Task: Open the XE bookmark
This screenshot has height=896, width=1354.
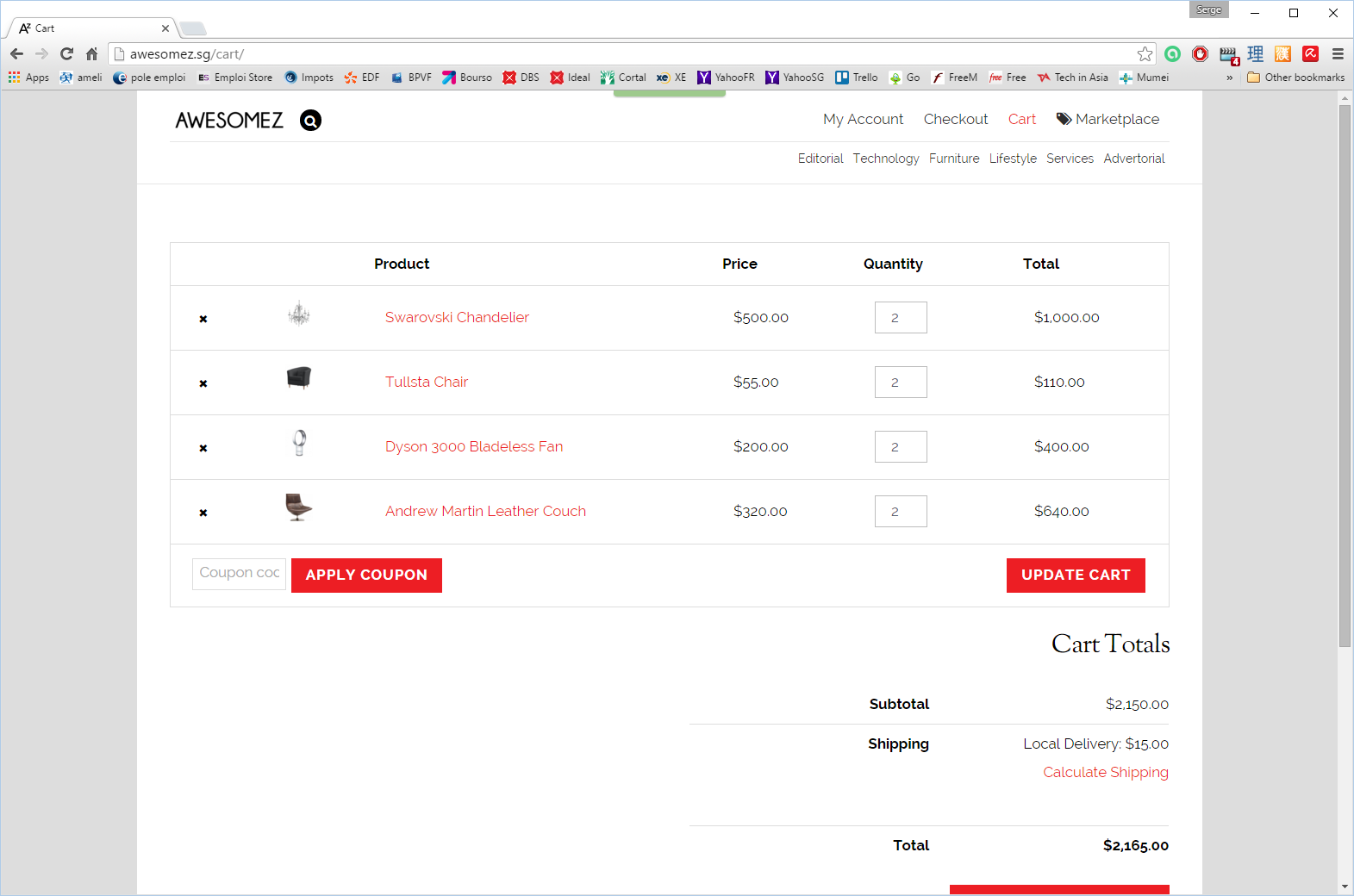Action: point(671,78)
